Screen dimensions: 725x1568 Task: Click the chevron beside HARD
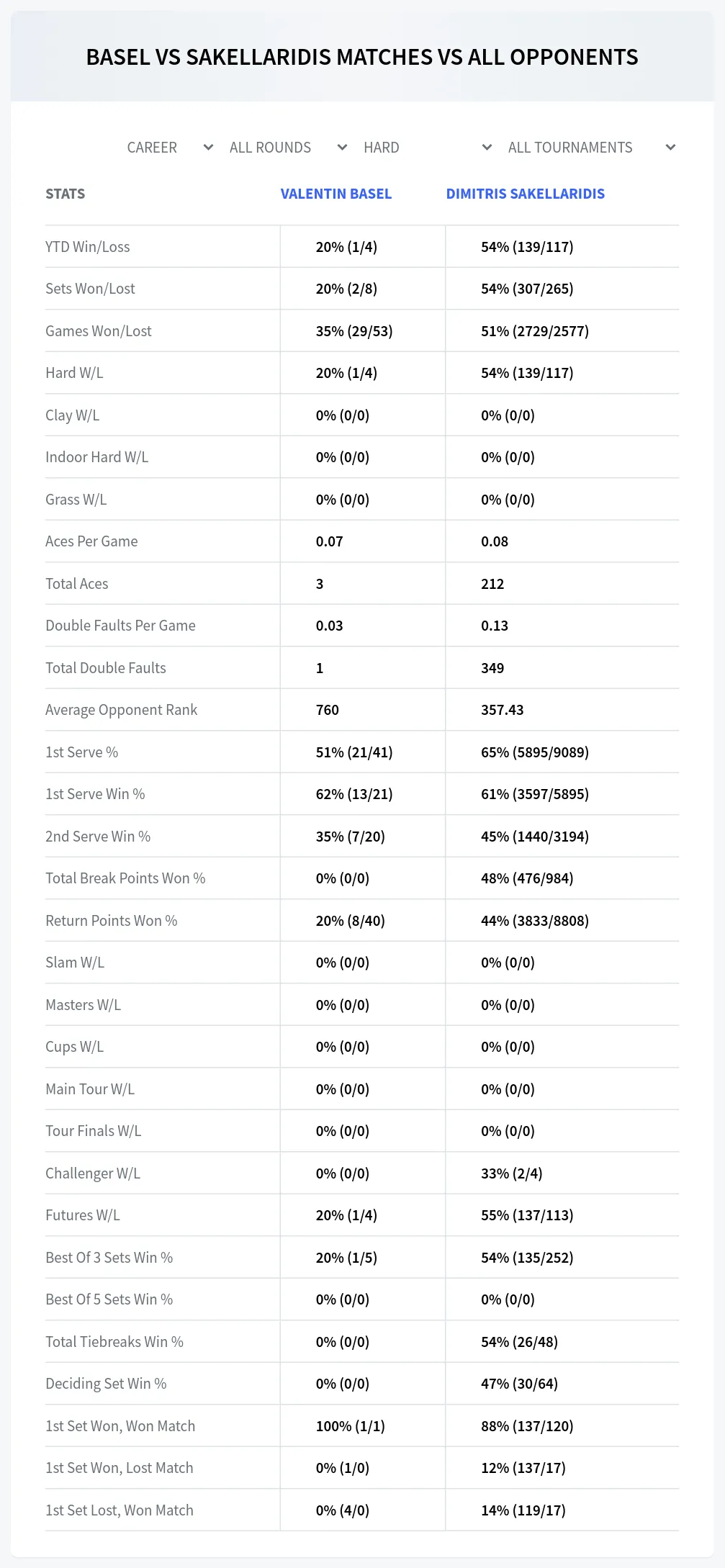(x=487, y=148)
